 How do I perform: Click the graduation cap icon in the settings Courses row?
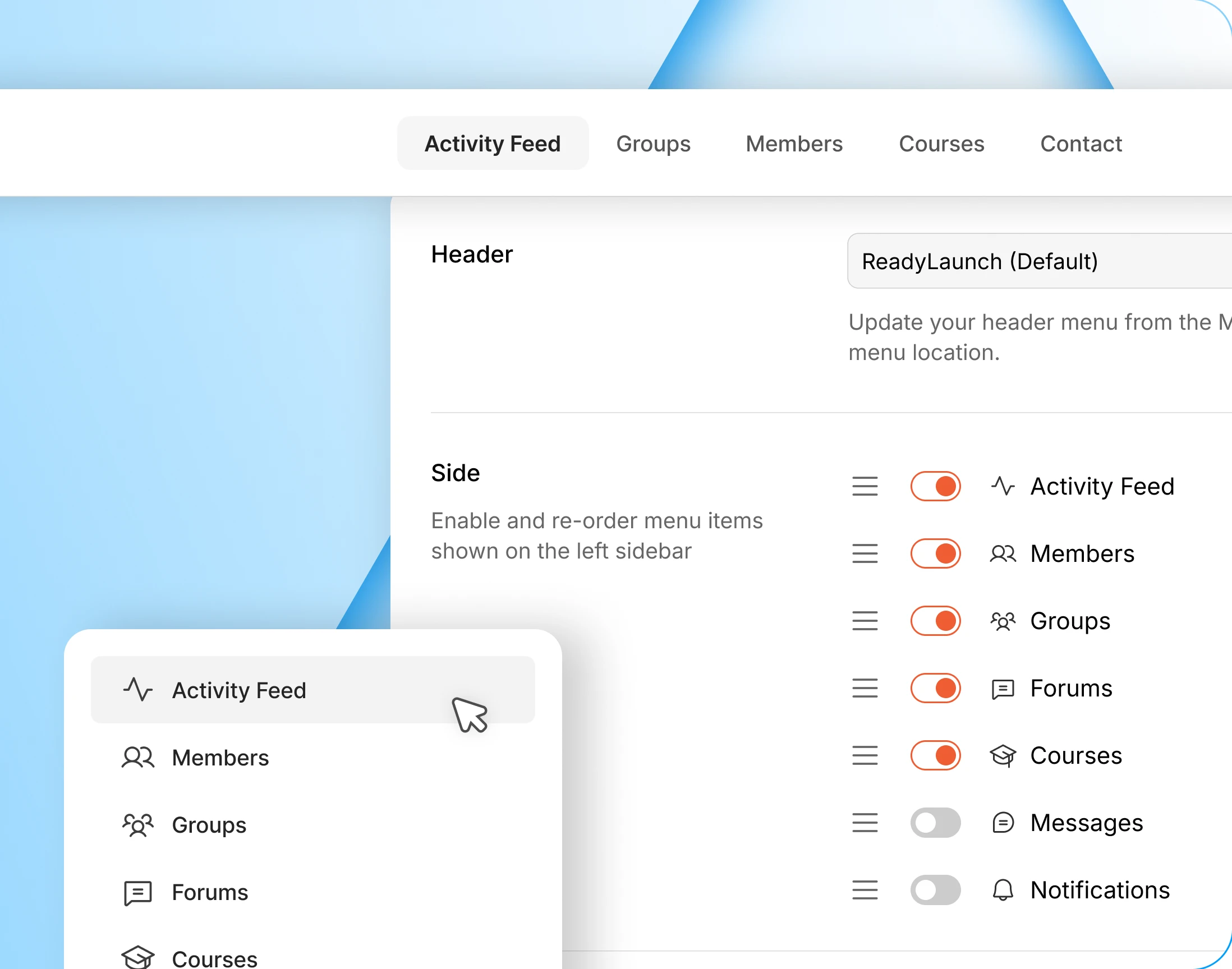pos(1003,756)
